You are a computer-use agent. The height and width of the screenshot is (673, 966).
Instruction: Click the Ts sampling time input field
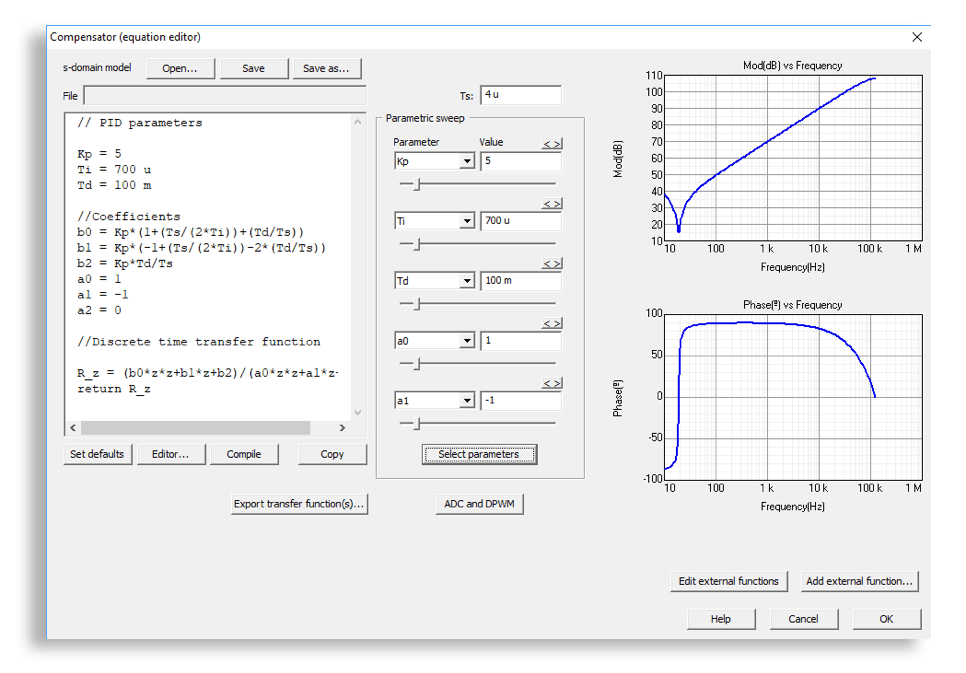click(520, 95)
